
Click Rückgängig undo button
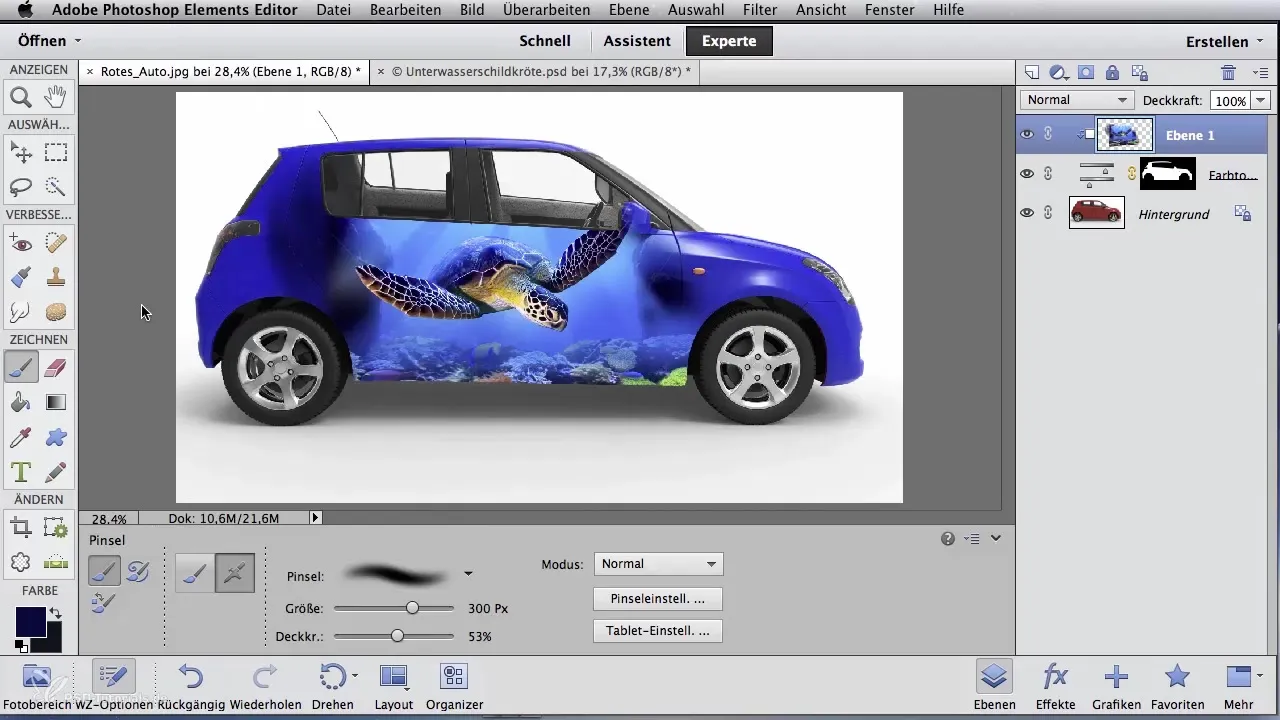(190, 686)
